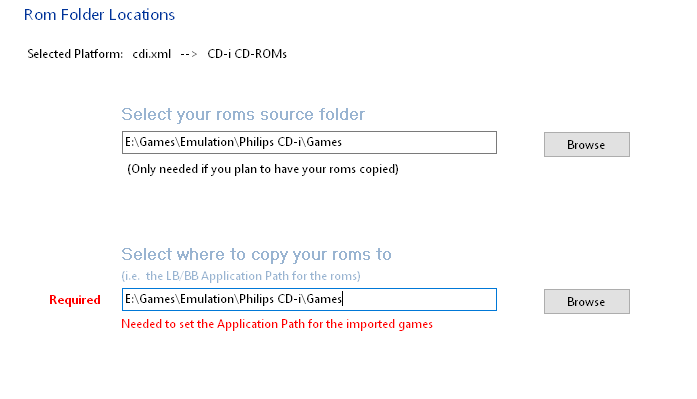The height and width of the screenshot is (399, 697).
Task: Click 'Emulation' in the source folder path
Action: coord(207,142)
